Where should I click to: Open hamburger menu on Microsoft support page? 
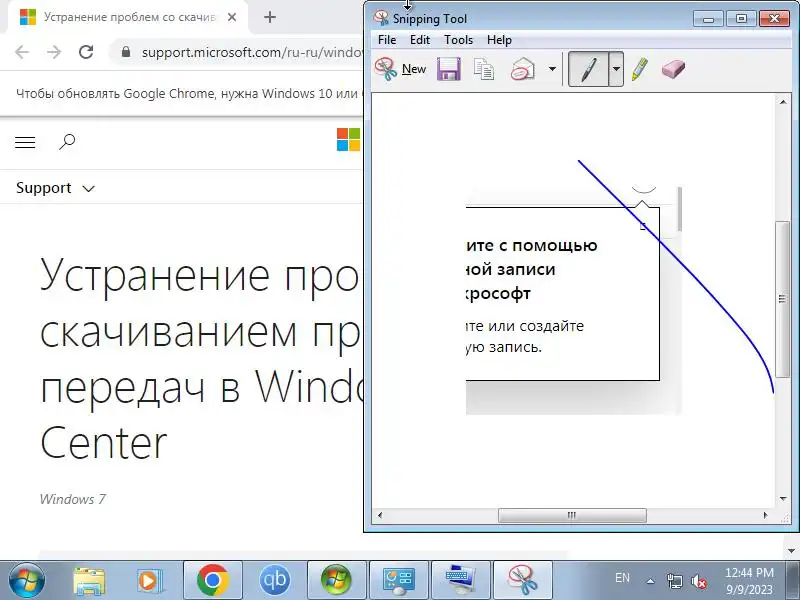25,142
